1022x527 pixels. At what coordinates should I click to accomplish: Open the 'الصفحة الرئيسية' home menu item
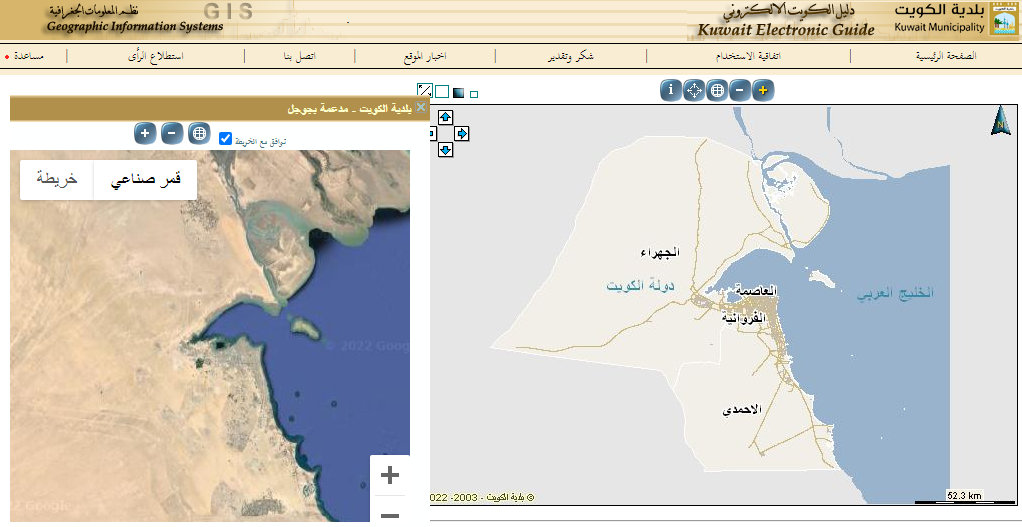[x=946, y=56]
